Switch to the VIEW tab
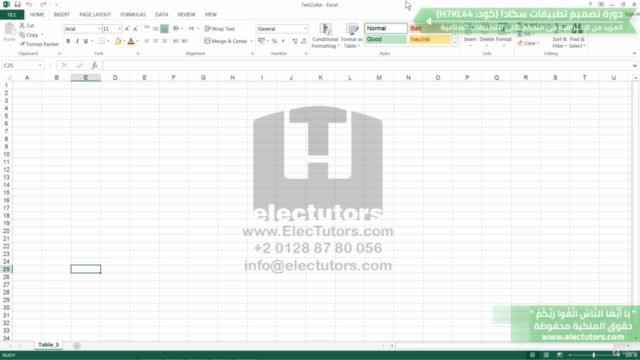640x360 pixels. [x=211, y=15]
